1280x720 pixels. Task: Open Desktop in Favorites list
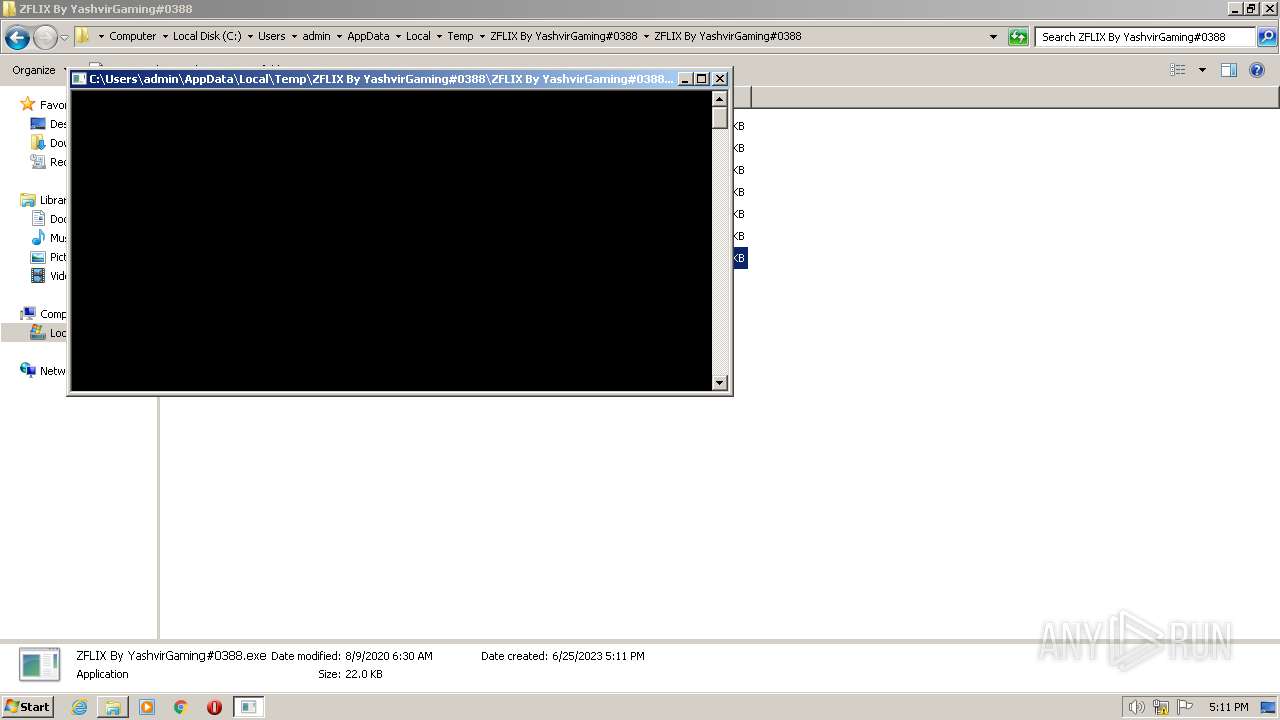coord(49,124)
